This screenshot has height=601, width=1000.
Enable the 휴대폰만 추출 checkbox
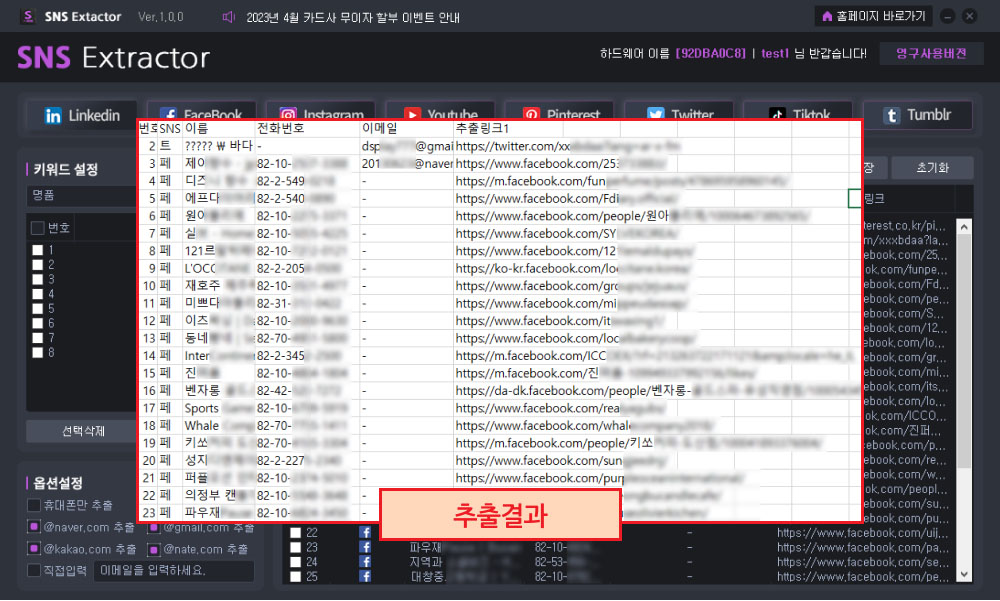[x=34, y=505]
